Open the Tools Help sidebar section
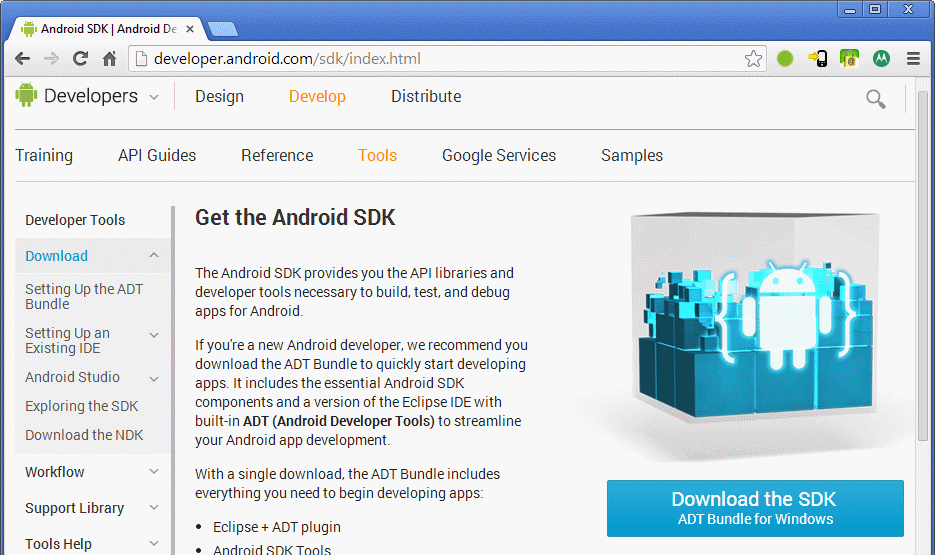Screen dimensions: 935x555 tap(58, 544)
